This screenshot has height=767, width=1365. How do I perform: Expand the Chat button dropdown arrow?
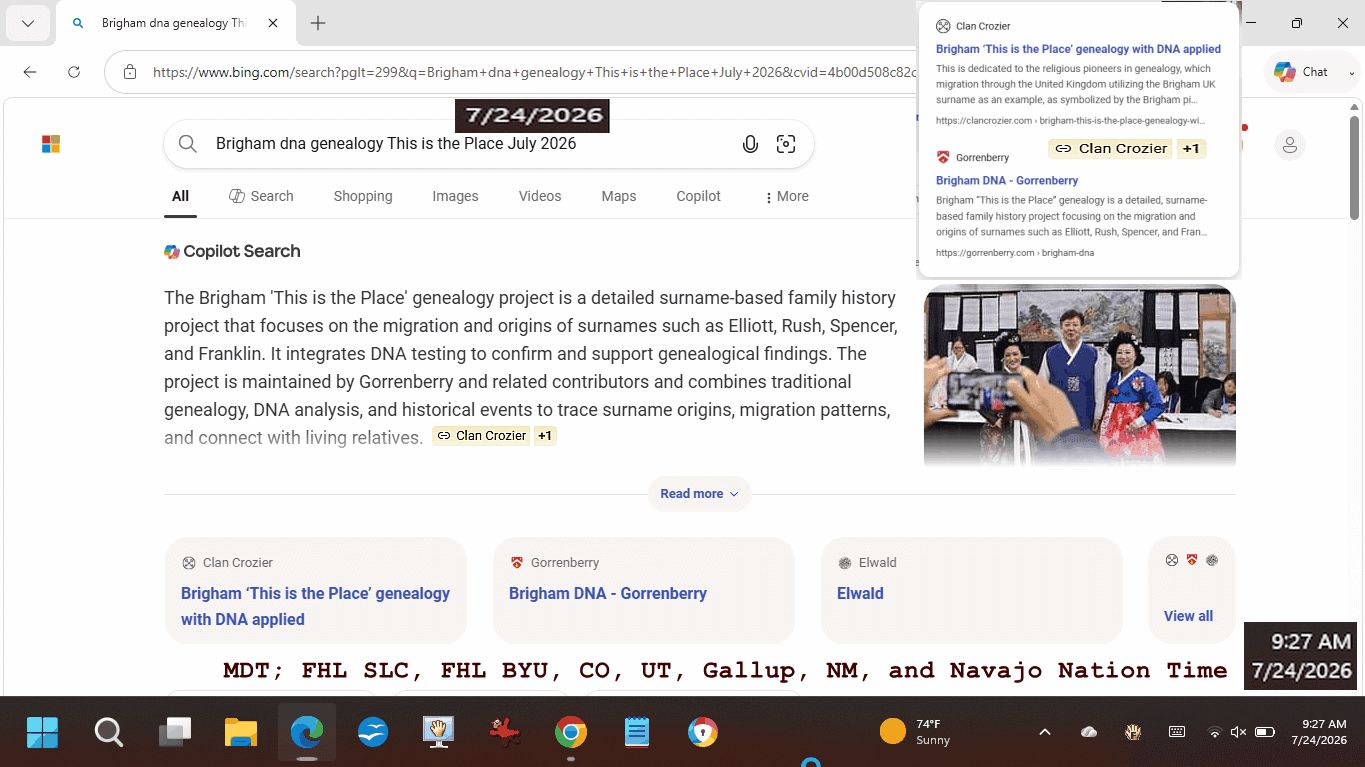tap(1352, 72)
